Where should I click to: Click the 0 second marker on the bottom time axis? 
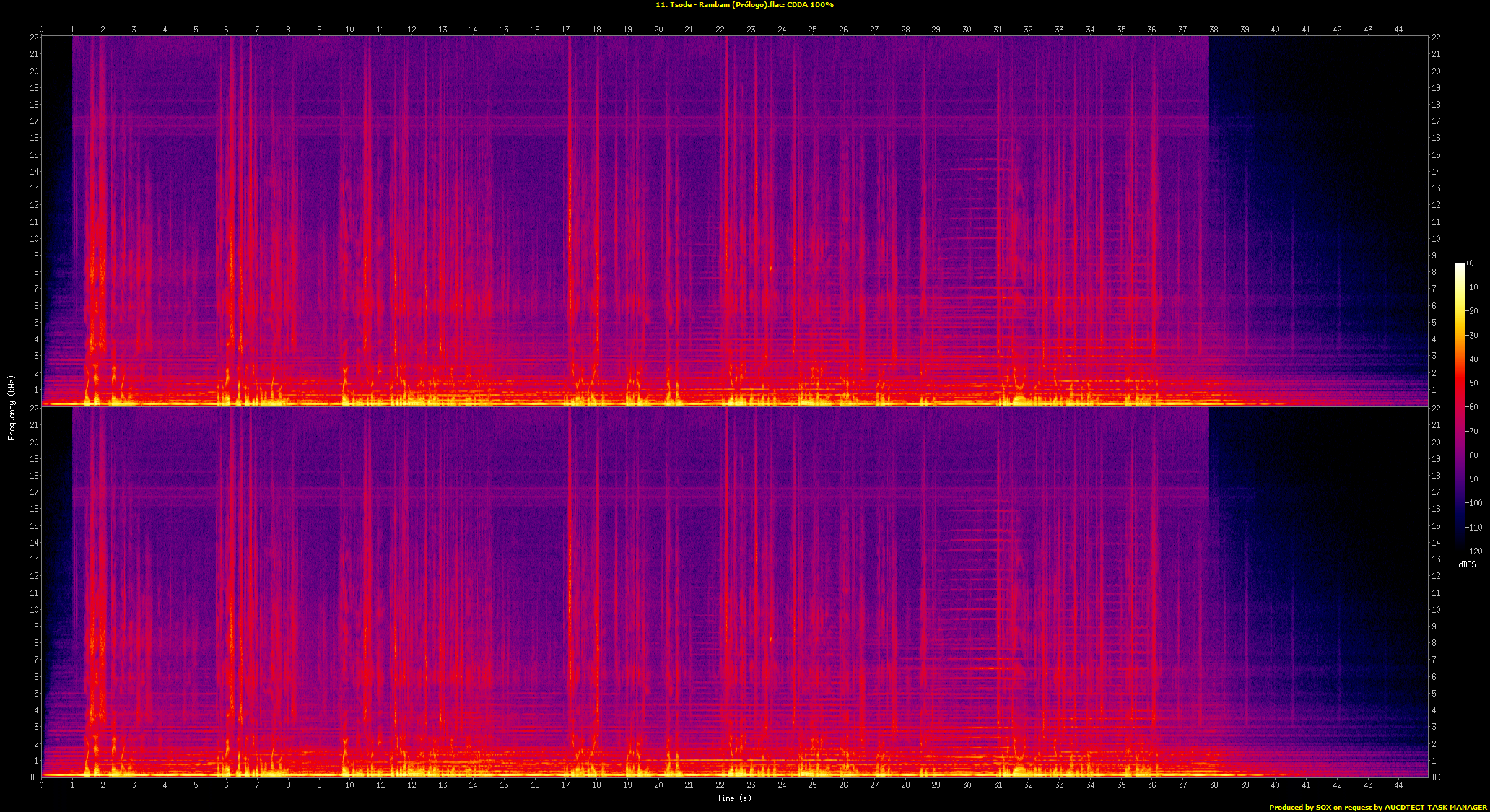pos(41,785)
